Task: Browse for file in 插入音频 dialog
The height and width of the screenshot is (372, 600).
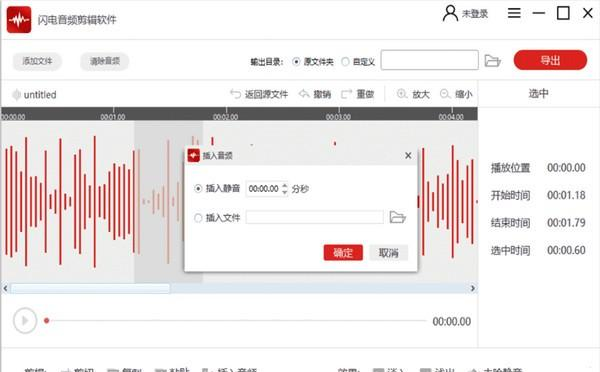Action: [398, 217]
